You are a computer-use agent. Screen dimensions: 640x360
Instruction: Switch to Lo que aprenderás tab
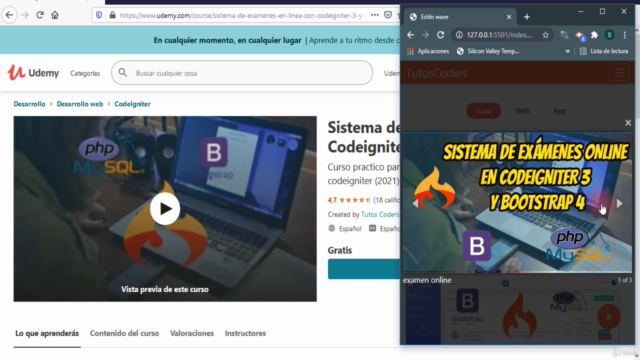click(47, 333)
